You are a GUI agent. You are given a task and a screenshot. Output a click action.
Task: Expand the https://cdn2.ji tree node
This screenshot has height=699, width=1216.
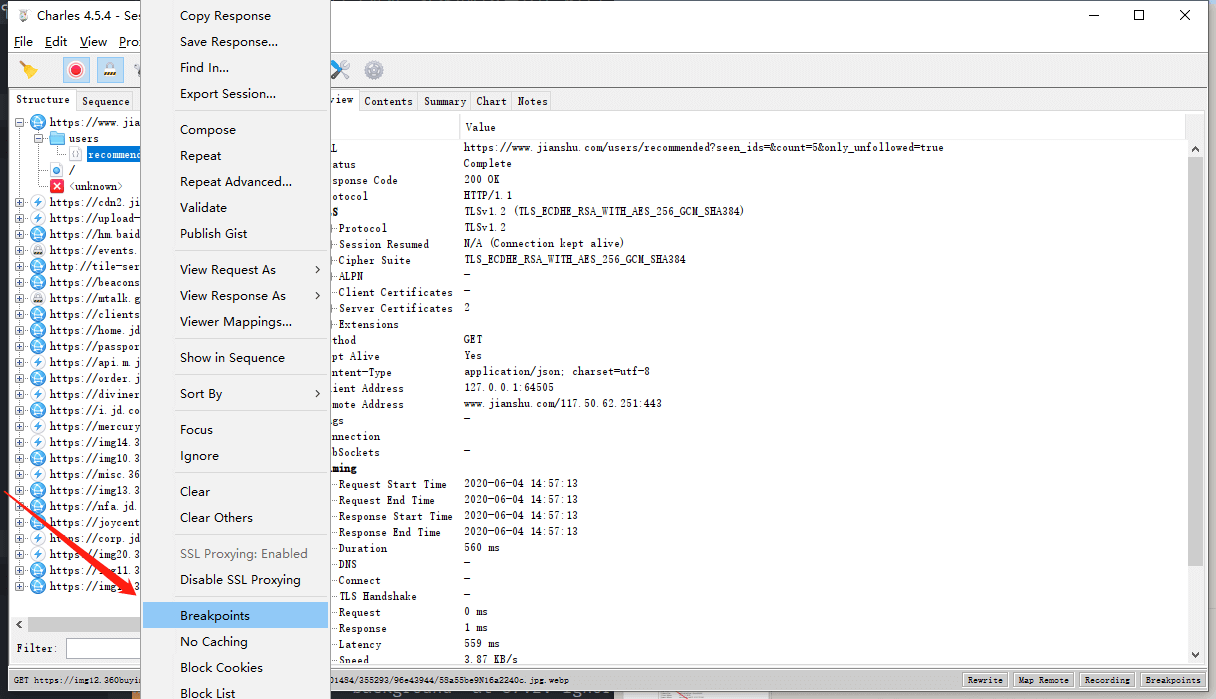tap(20, 202)
